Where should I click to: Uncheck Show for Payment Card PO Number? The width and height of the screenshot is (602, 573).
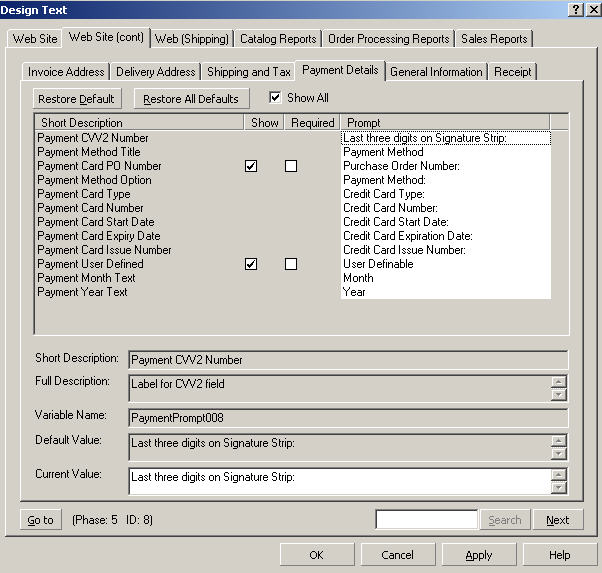pyautogui.click(x=251, y=166)
